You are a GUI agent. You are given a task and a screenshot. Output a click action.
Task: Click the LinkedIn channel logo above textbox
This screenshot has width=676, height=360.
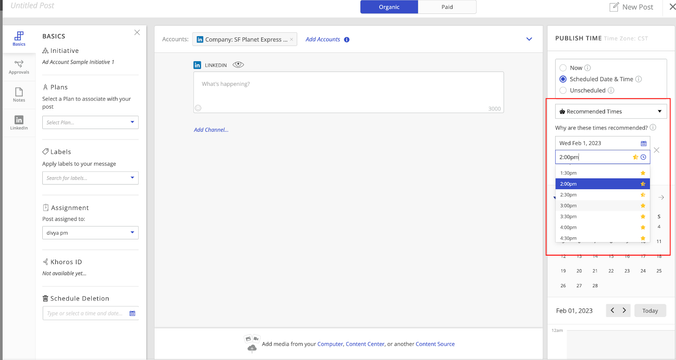(x=197, y=65)
